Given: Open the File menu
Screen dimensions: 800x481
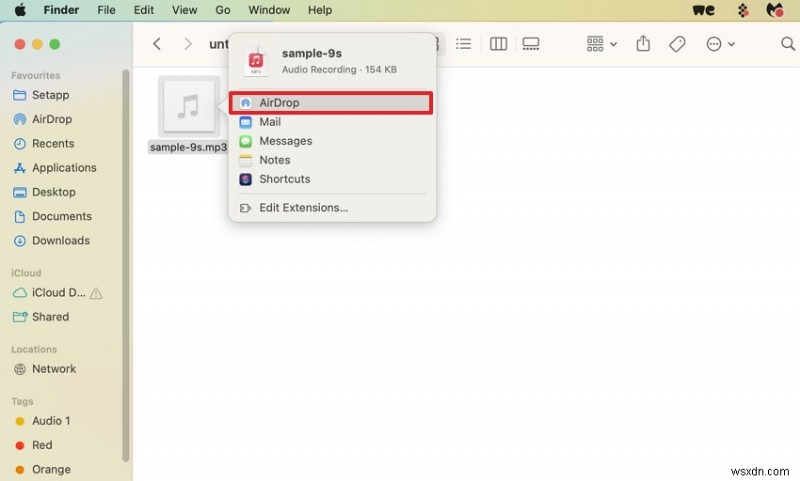Looking at the screenshot, I should pos(106,10).
